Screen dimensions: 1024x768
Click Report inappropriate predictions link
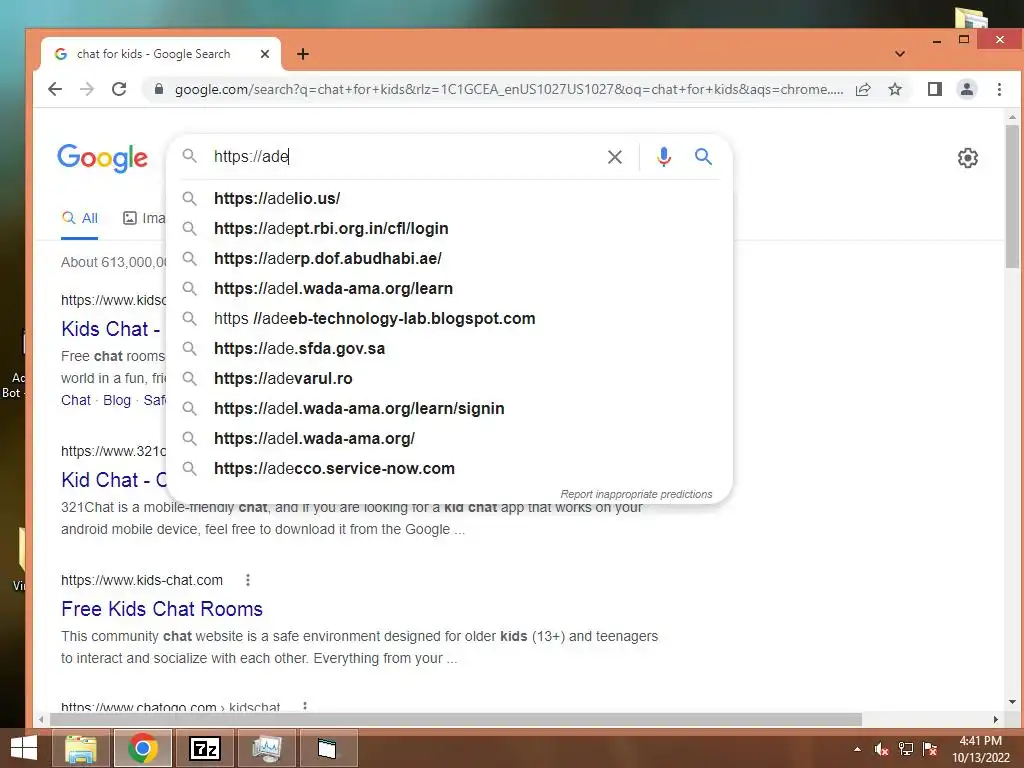click(636, 494)
